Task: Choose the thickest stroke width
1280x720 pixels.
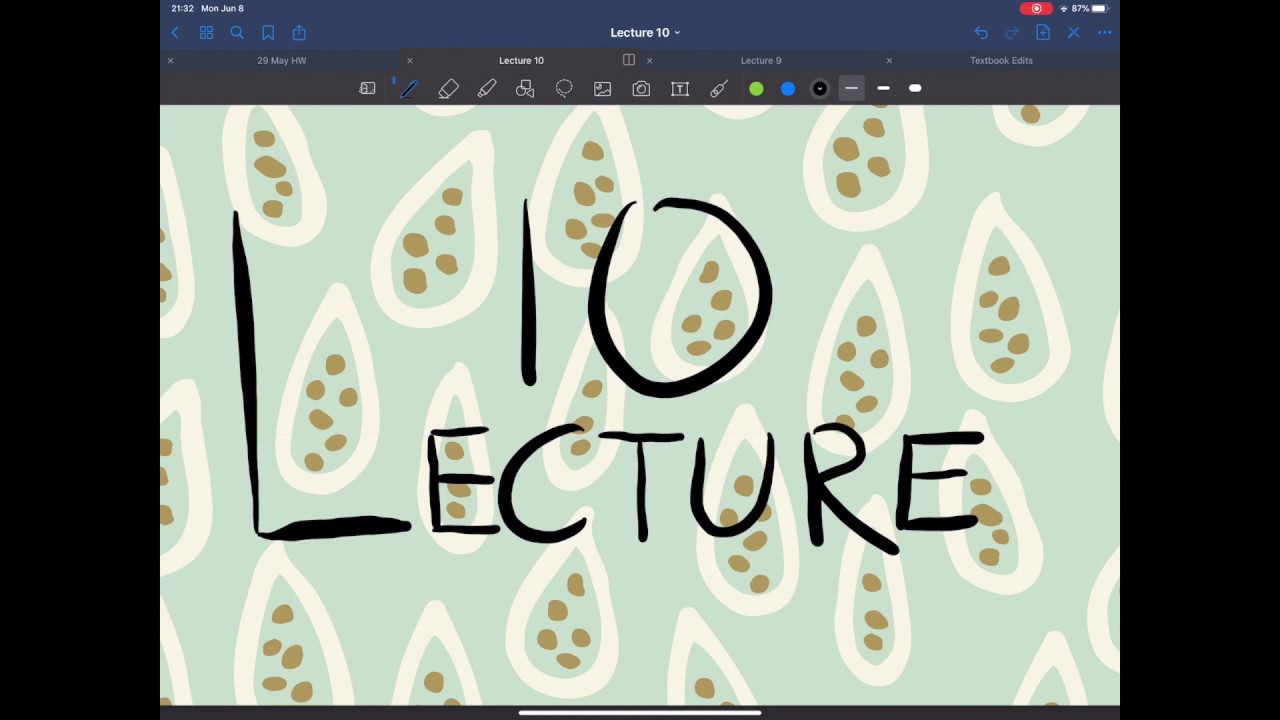Action: [x=915, y=89]
